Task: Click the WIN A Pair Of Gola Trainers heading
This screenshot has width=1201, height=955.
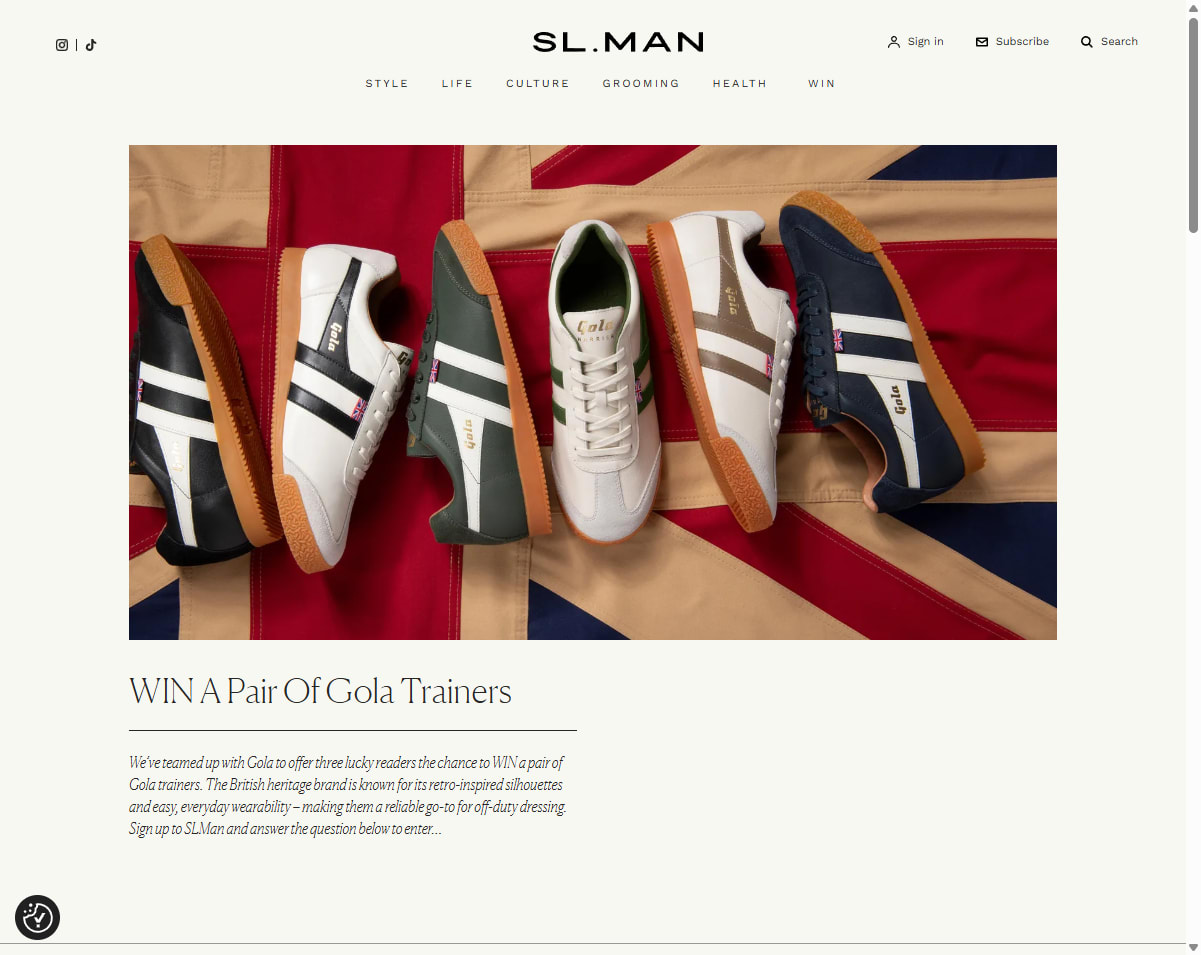Action: [x=320, y=691]
